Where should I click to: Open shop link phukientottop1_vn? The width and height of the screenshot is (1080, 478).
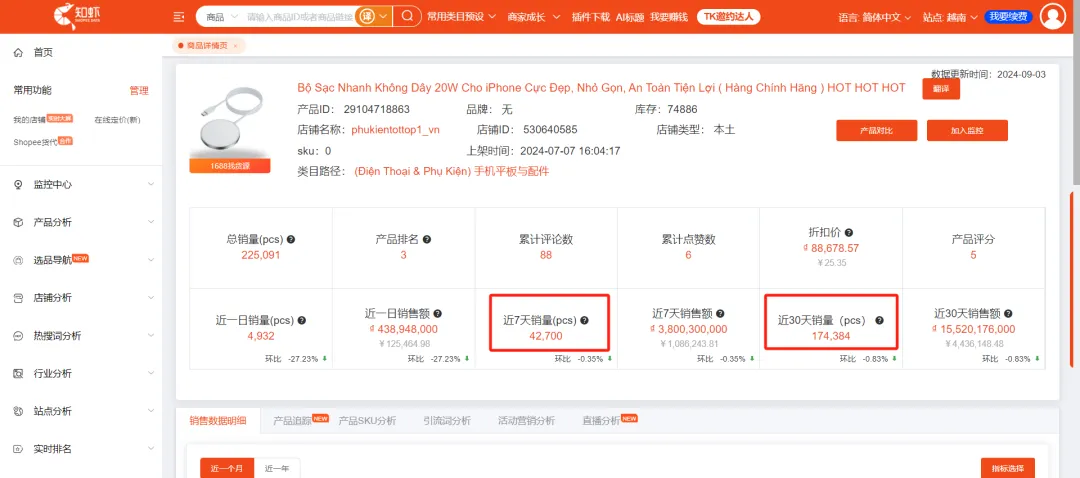(395, 129)
